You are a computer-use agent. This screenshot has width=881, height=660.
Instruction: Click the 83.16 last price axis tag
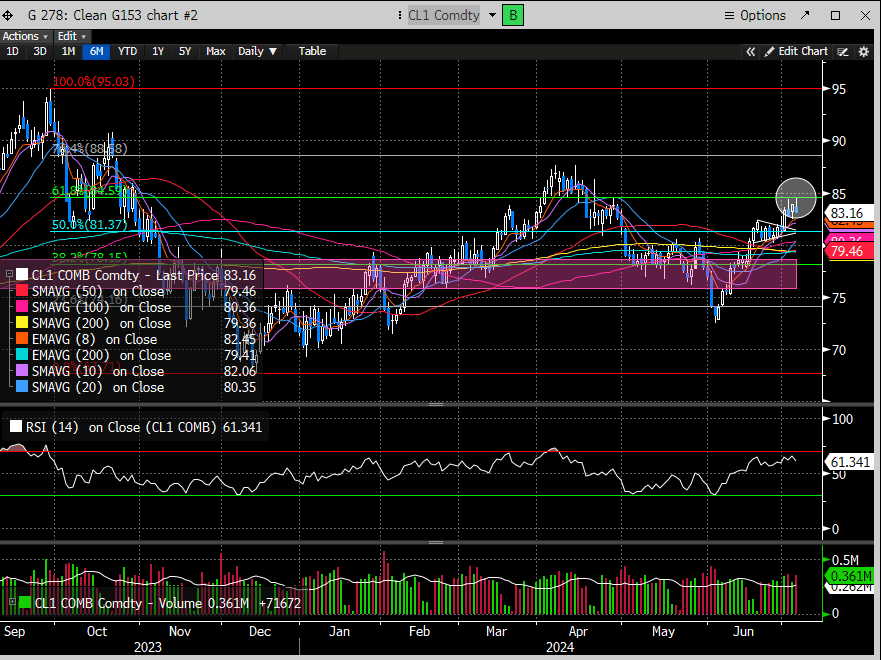point(848,213)
